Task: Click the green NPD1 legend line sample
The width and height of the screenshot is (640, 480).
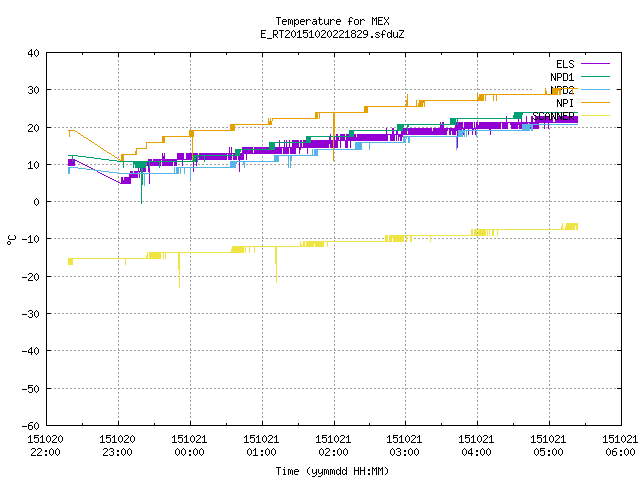Action: pos(595,76)
